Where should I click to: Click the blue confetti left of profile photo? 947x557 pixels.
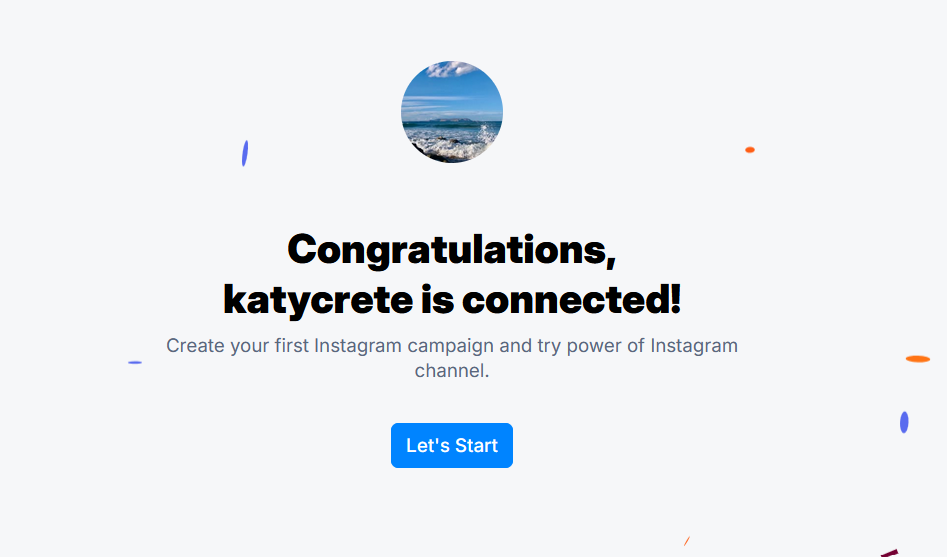[x=245, y=153]
